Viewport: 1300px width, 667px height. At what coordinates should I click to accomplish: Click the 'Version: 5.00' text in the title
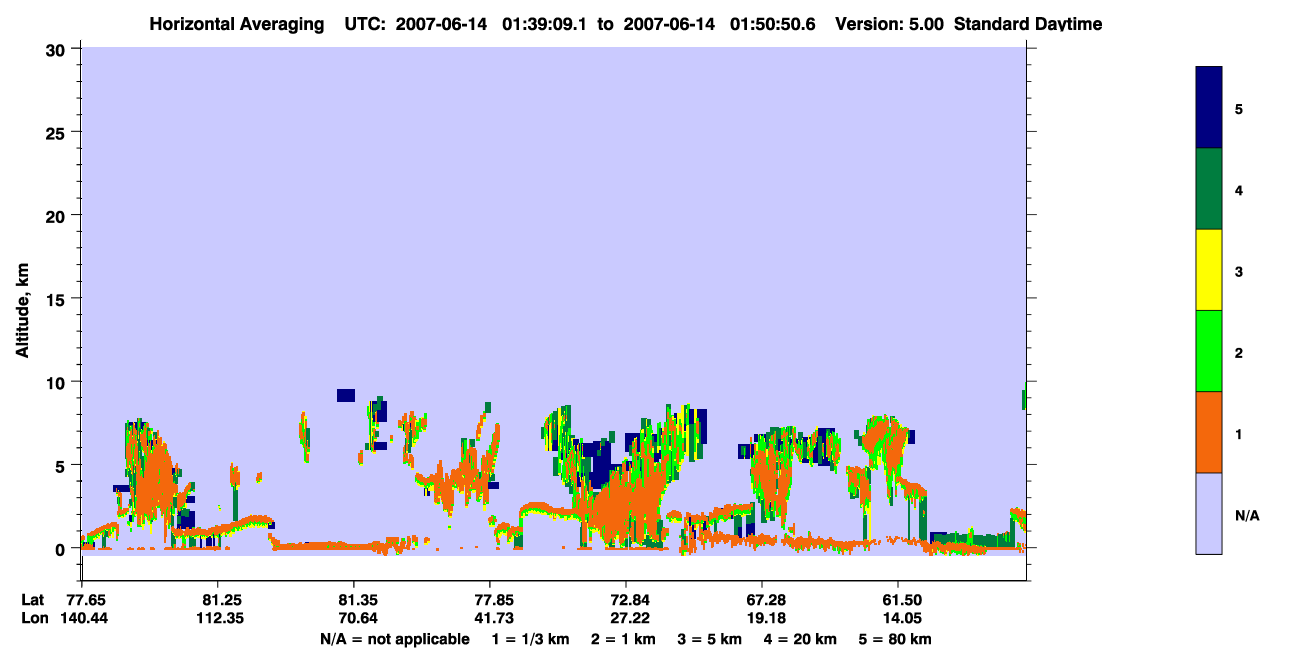[x=887, y=24]
